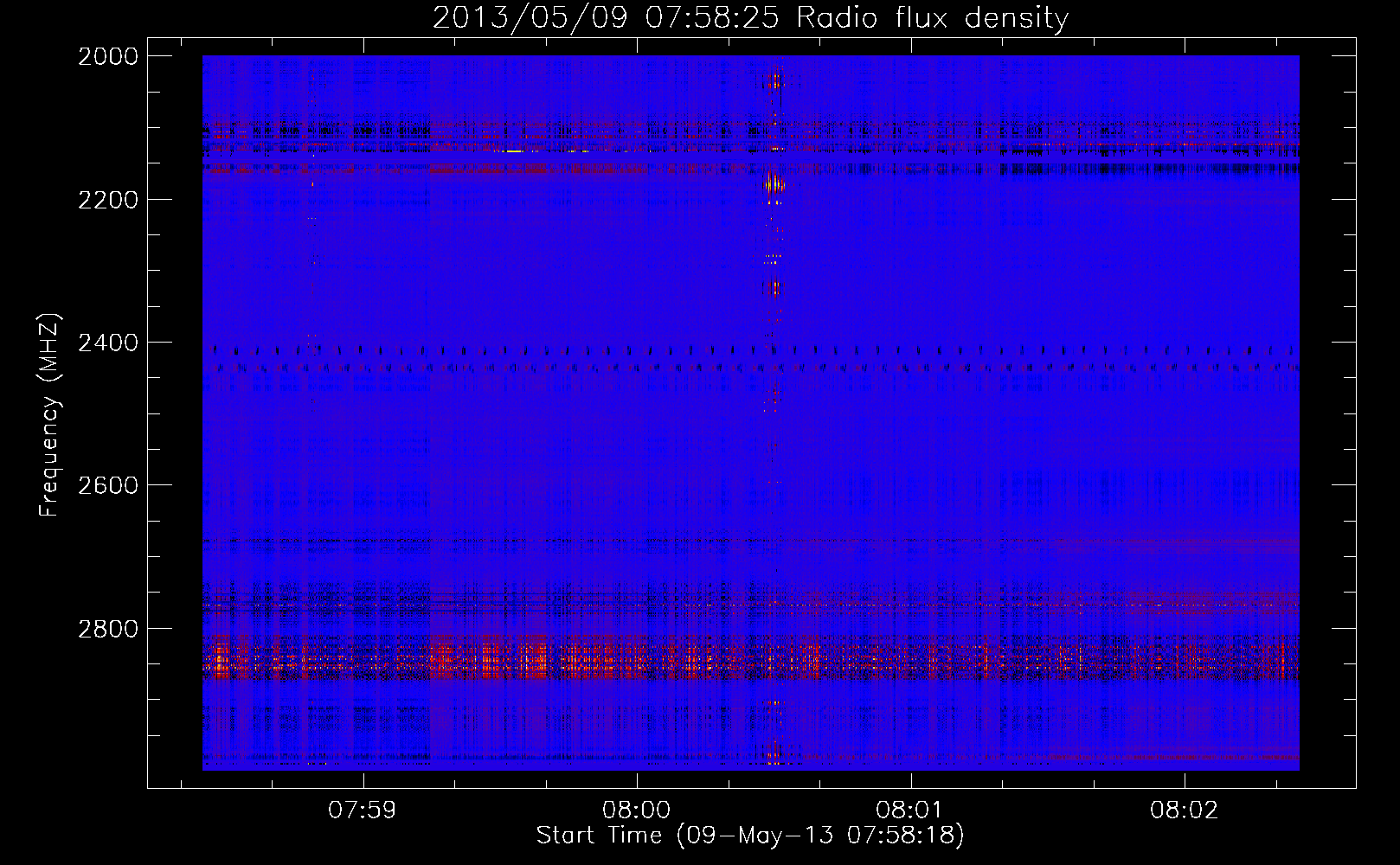Click the bright yellow burst near 2200 MHz
The image size is (1400, 865).
pos(774,186)
